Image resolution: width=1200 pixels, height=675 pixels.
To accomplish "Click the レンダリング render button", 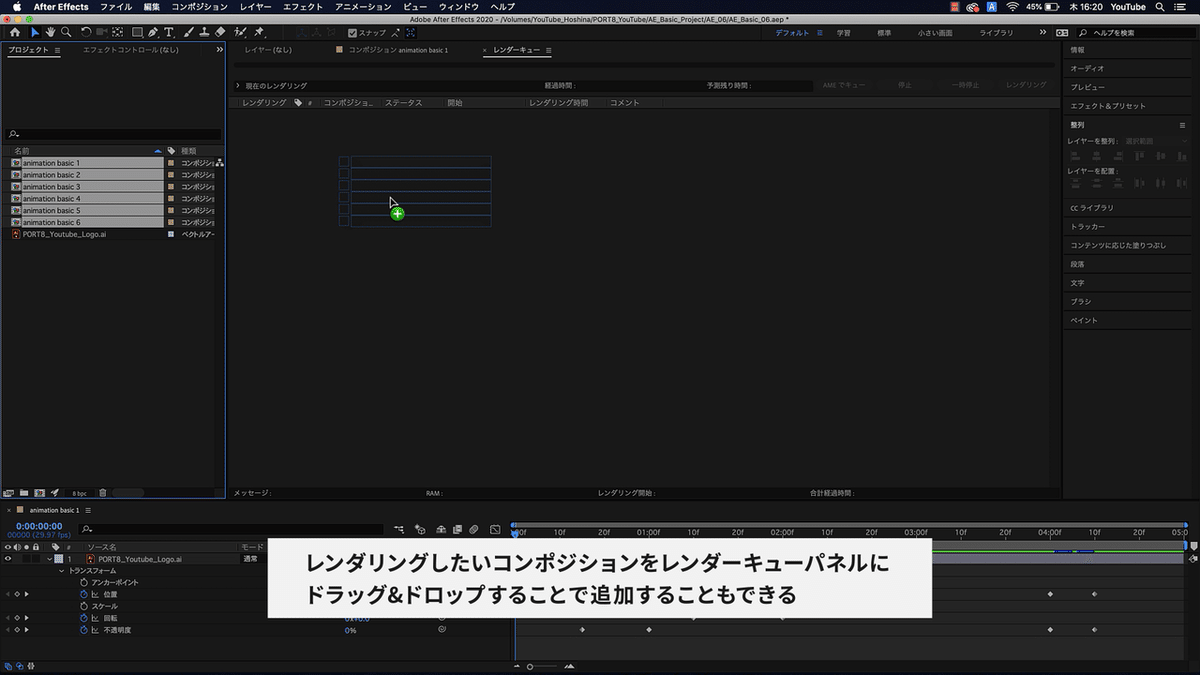I will point(1026,86).
